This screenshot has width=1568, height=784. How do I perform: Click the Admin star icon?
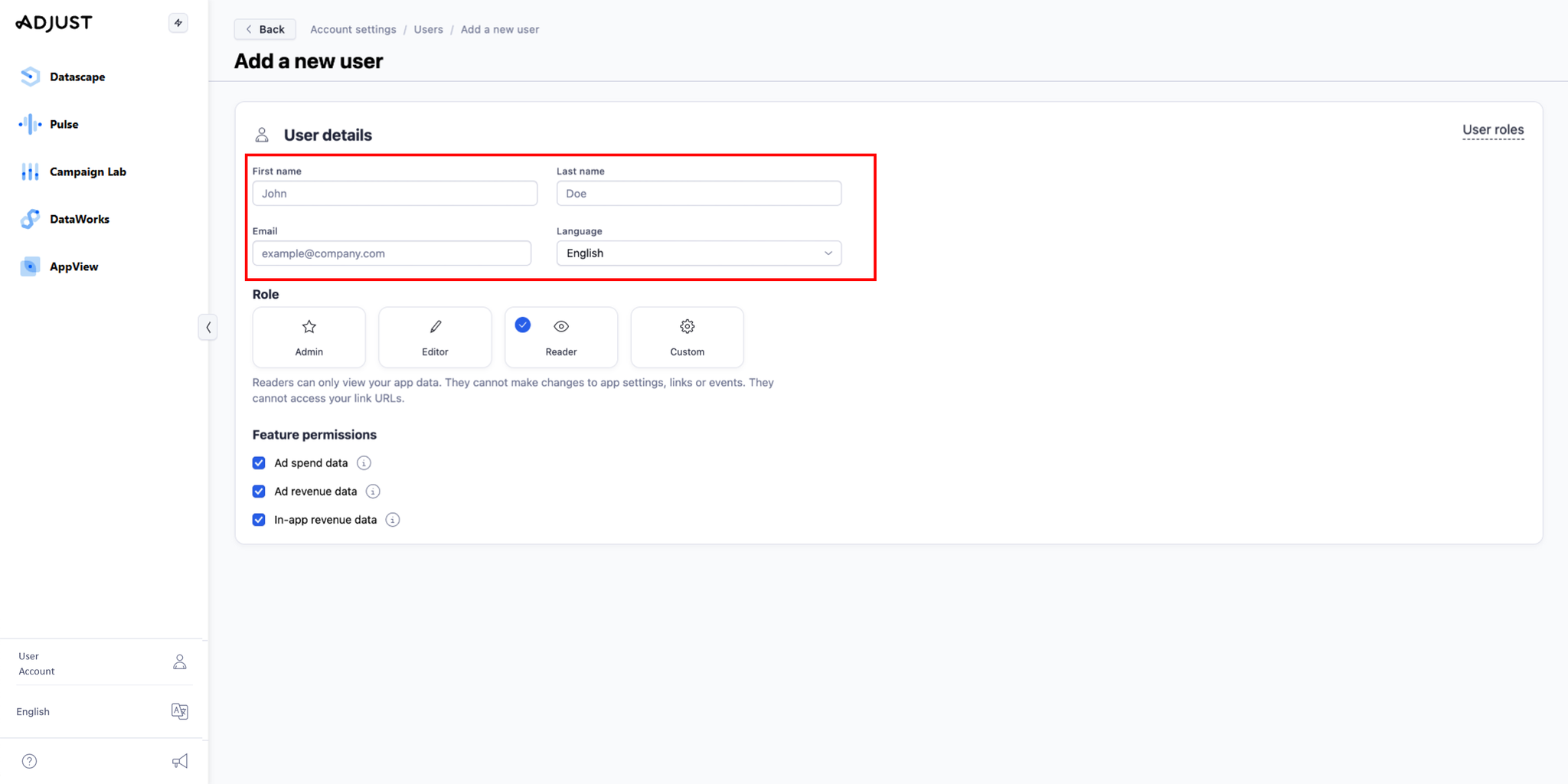(309, 327)
